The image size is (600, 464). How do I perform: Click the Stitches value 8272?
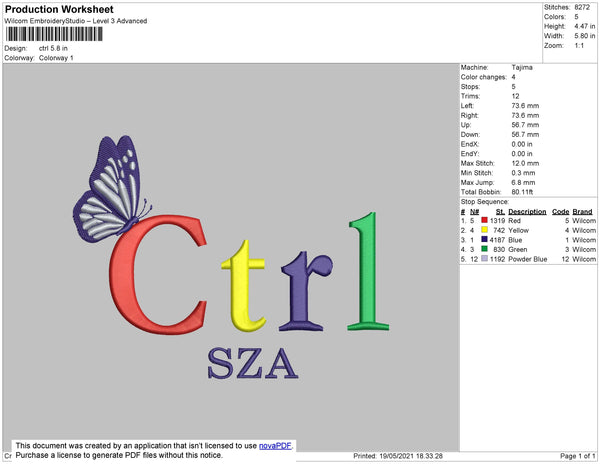point(582,7)
